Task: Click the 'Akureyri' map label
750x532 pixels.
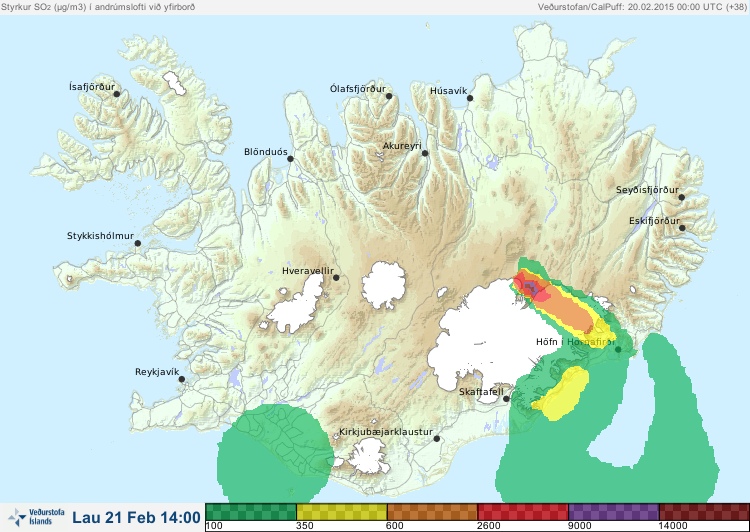Action: tap(402, 146)
